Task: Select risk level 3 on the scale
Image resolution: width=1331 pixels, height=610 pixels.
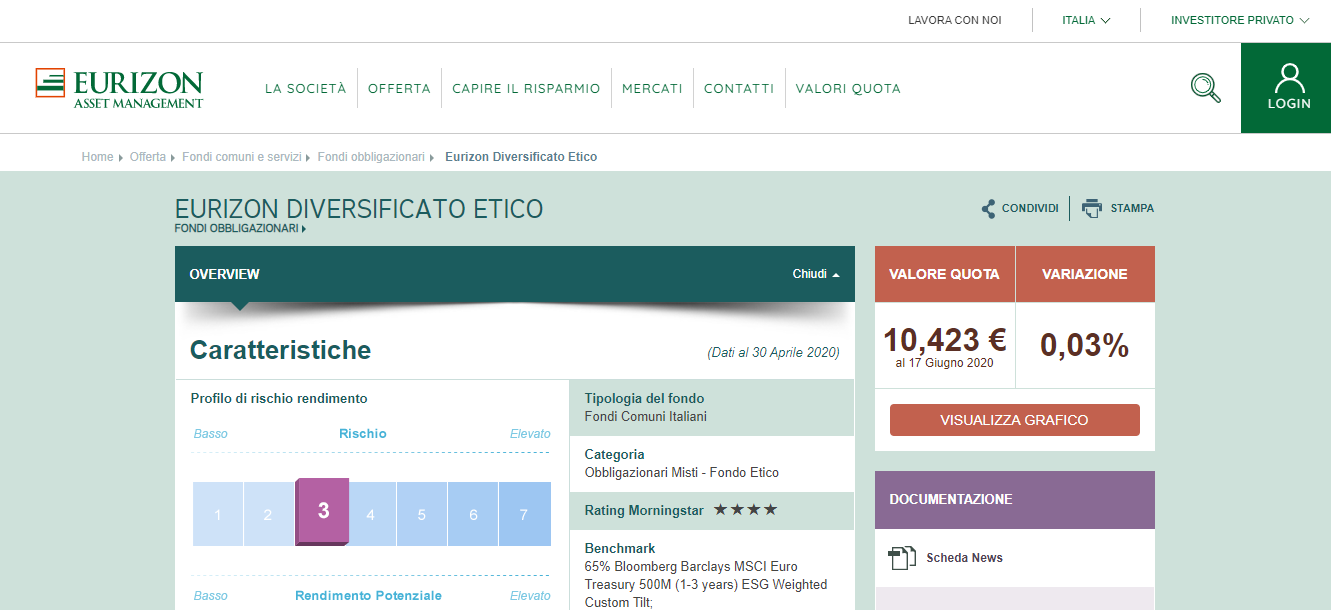Action: pyautogui.click(x=323, y=512)
